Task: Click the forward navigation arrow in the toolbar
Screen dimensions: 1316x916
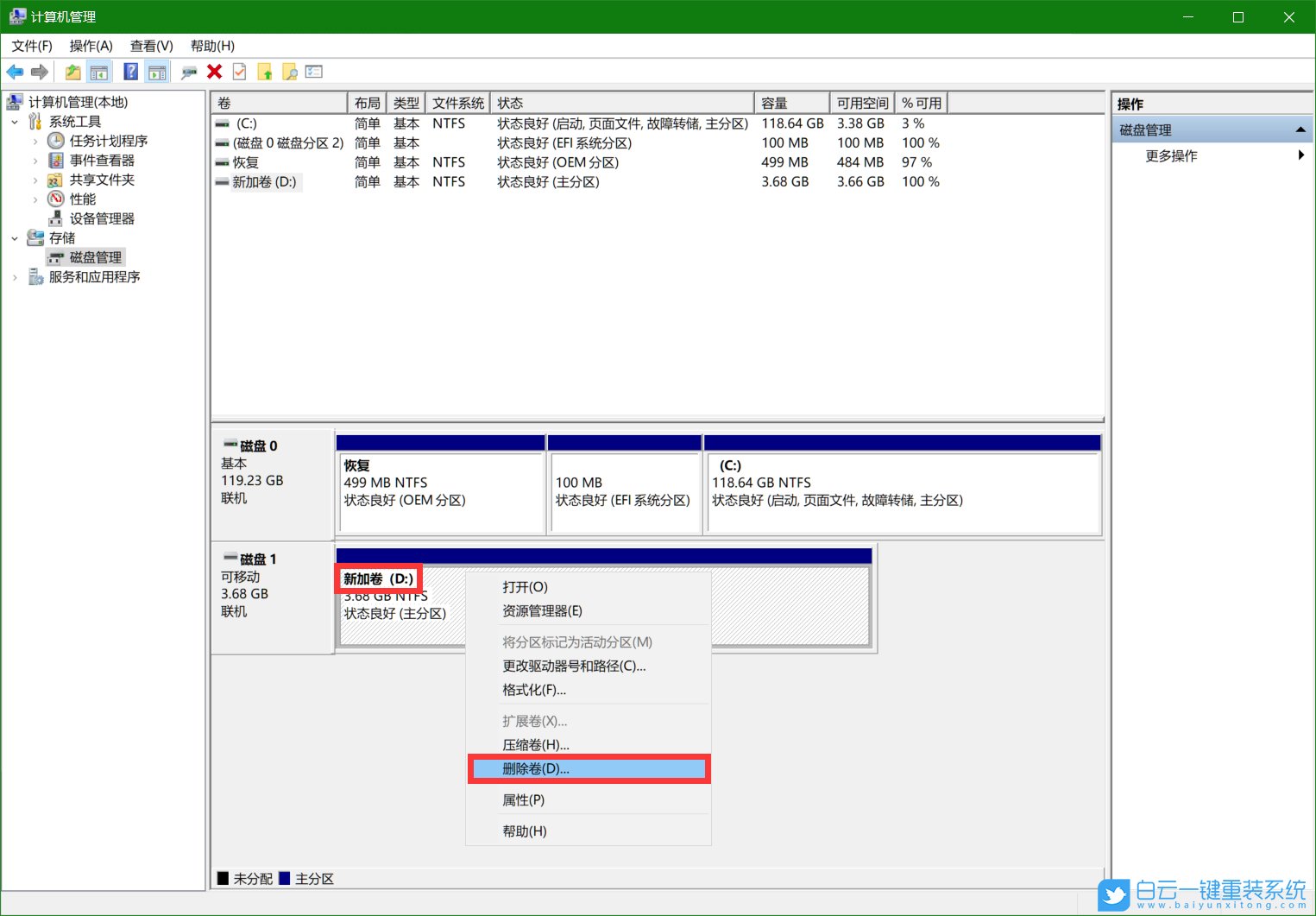Action: (40, 72)
